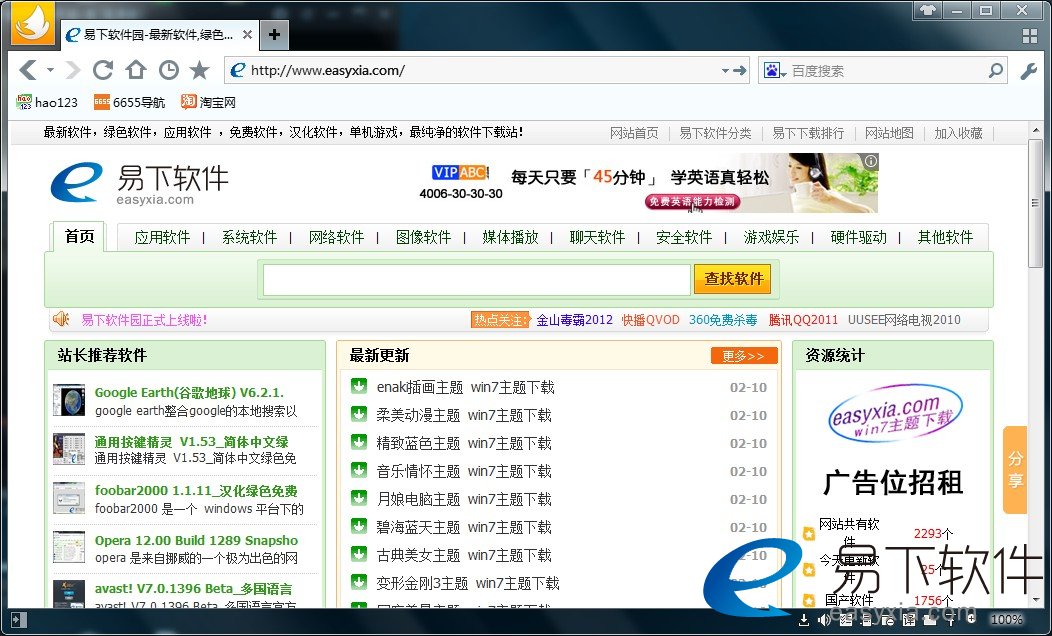Click the 查找软件 search button

pyautogui.click(x=733, y=279)
